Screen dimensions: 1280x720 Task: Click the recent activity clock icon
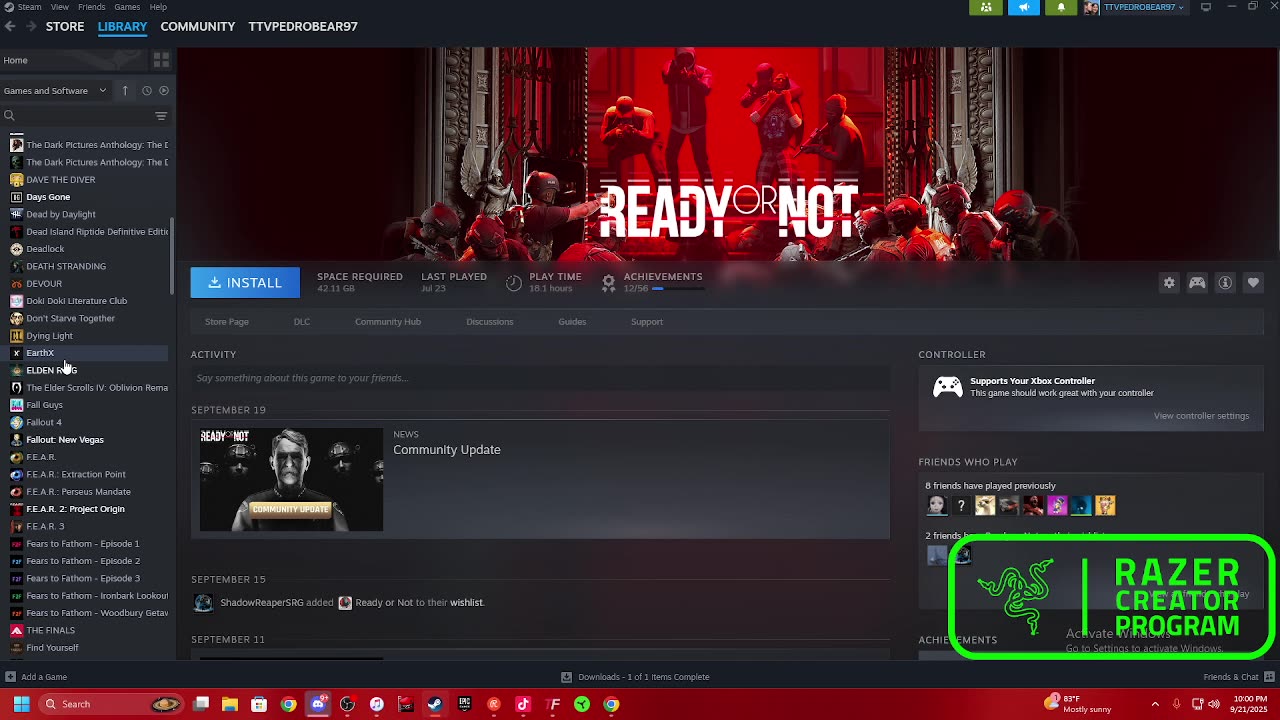(x=146, y=90)
